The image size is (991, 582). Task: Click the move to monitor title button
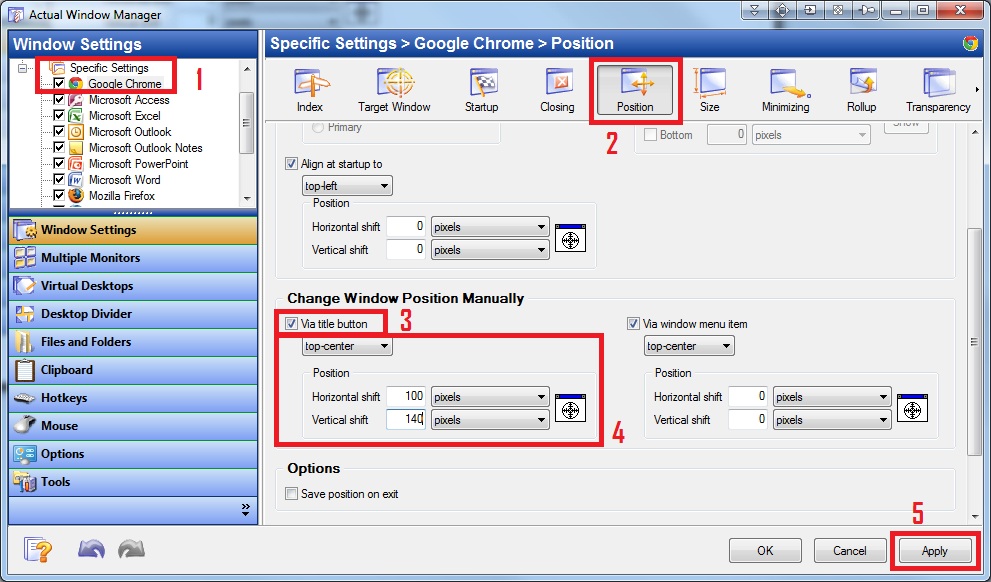[x=810, y=11]
